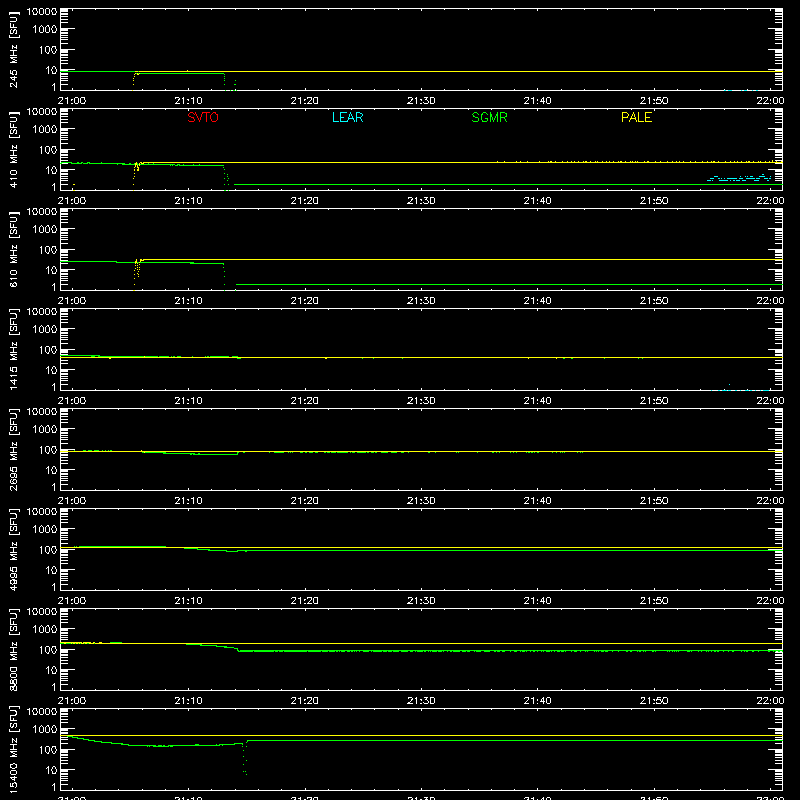Viewport: 800px width, 800px height.
Task: Click the yellow dip spikes in the 610 MHz plot
Action: click(x=138, y=273)
